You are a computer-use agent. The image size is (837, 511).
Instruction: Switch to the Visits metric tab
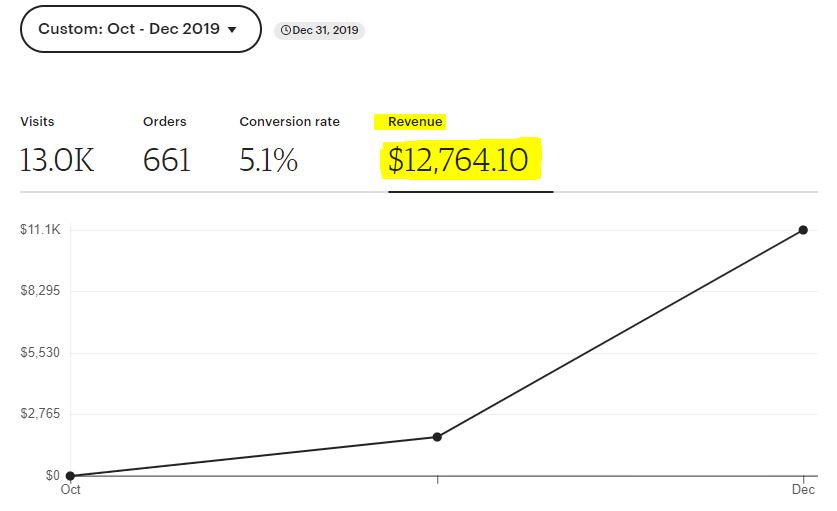click(x=37, y=121)
